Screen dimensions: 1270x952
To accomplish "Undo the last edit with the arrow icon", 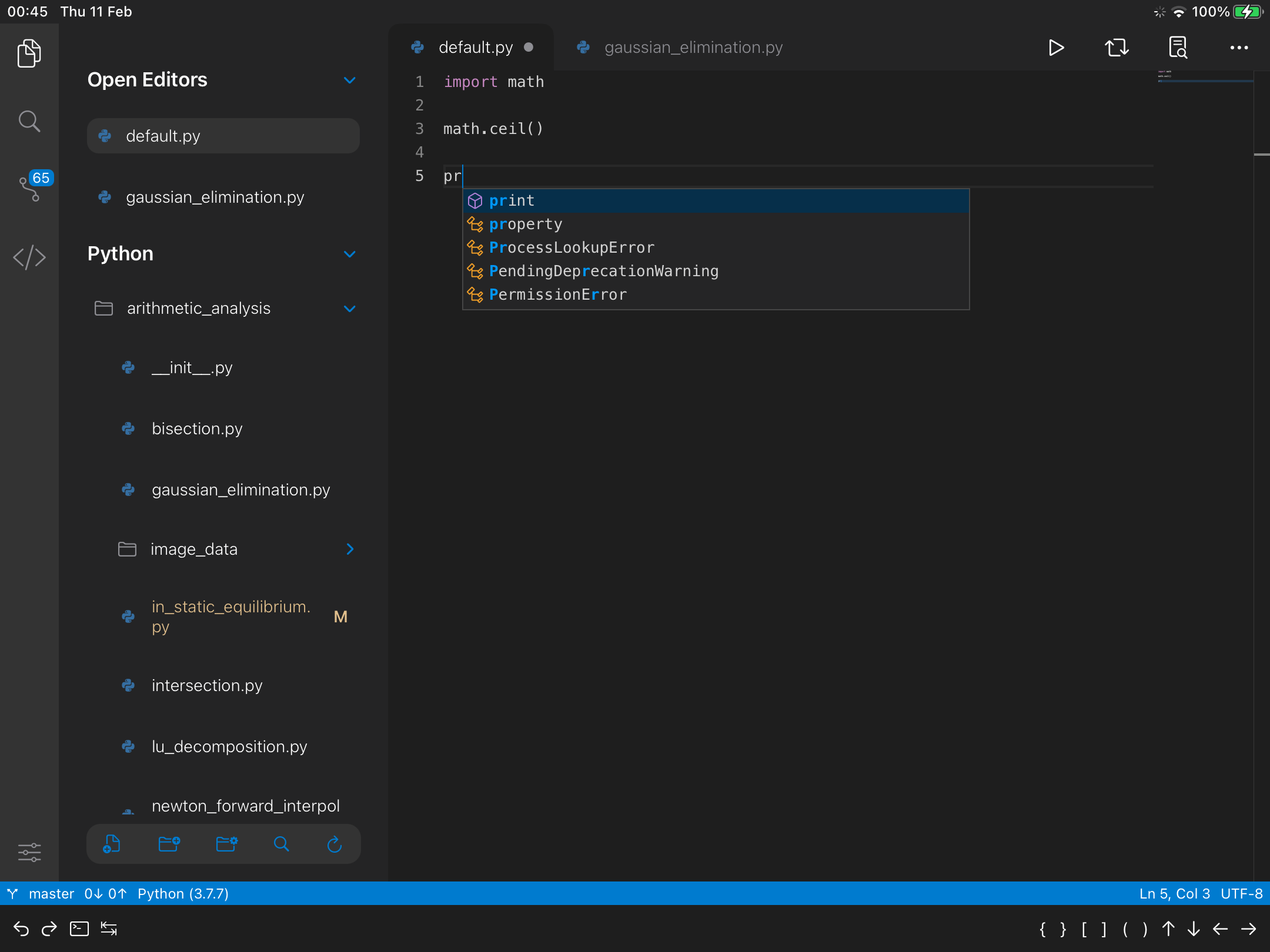I will [21, 928].
